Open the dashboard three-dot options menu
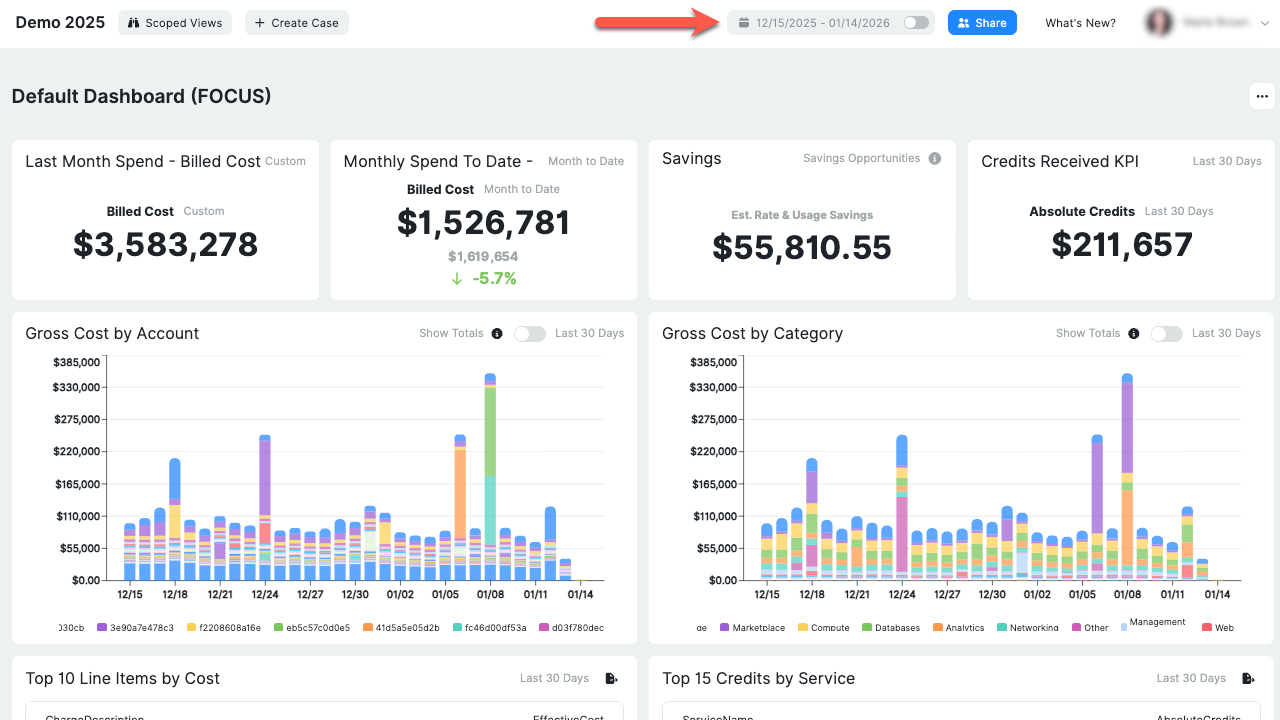 tap(1262, 96)
